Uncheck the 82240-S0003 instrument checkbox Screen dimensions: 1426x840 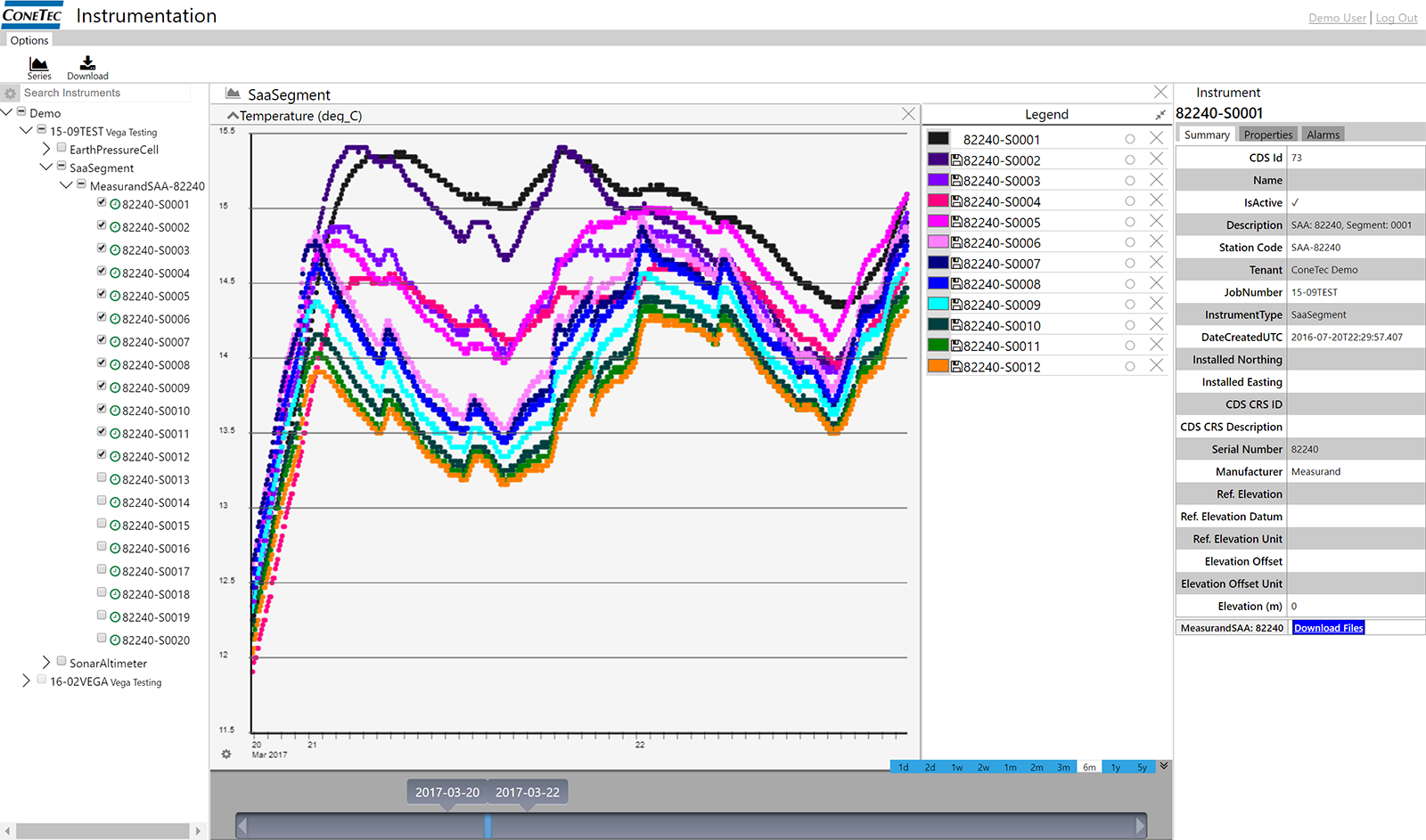coord(102,249)
